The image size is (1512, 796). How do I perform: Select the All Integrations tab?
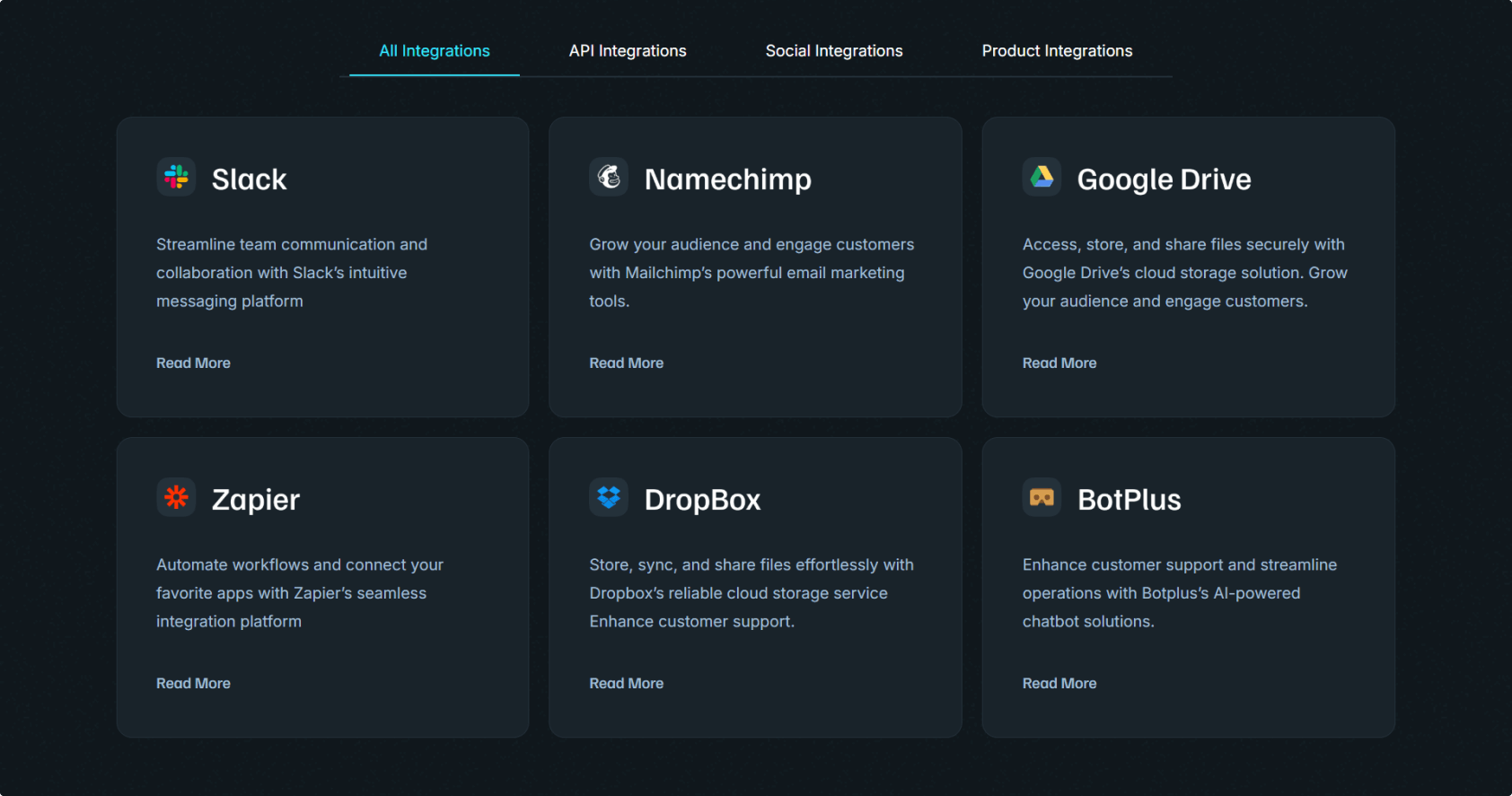[435, 51]
